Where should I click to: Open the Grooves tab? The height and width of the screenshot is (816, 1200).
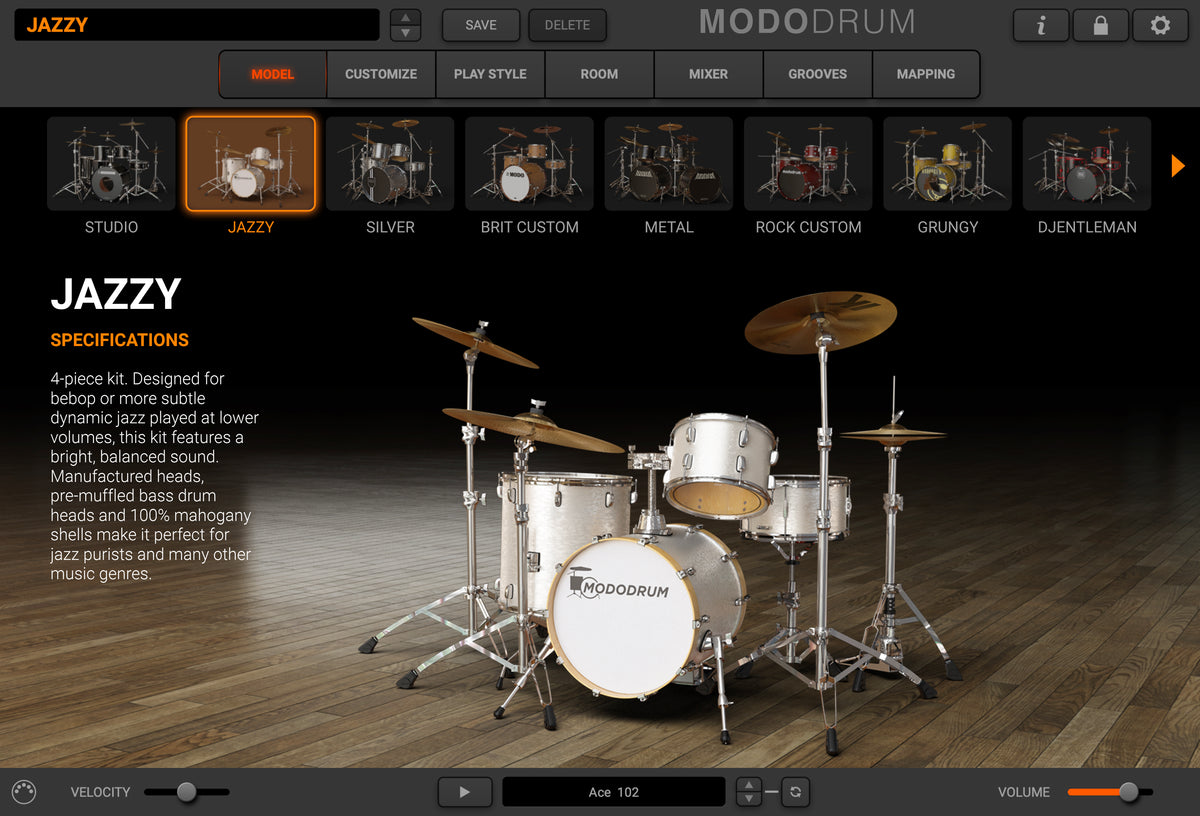coord(817,74)
